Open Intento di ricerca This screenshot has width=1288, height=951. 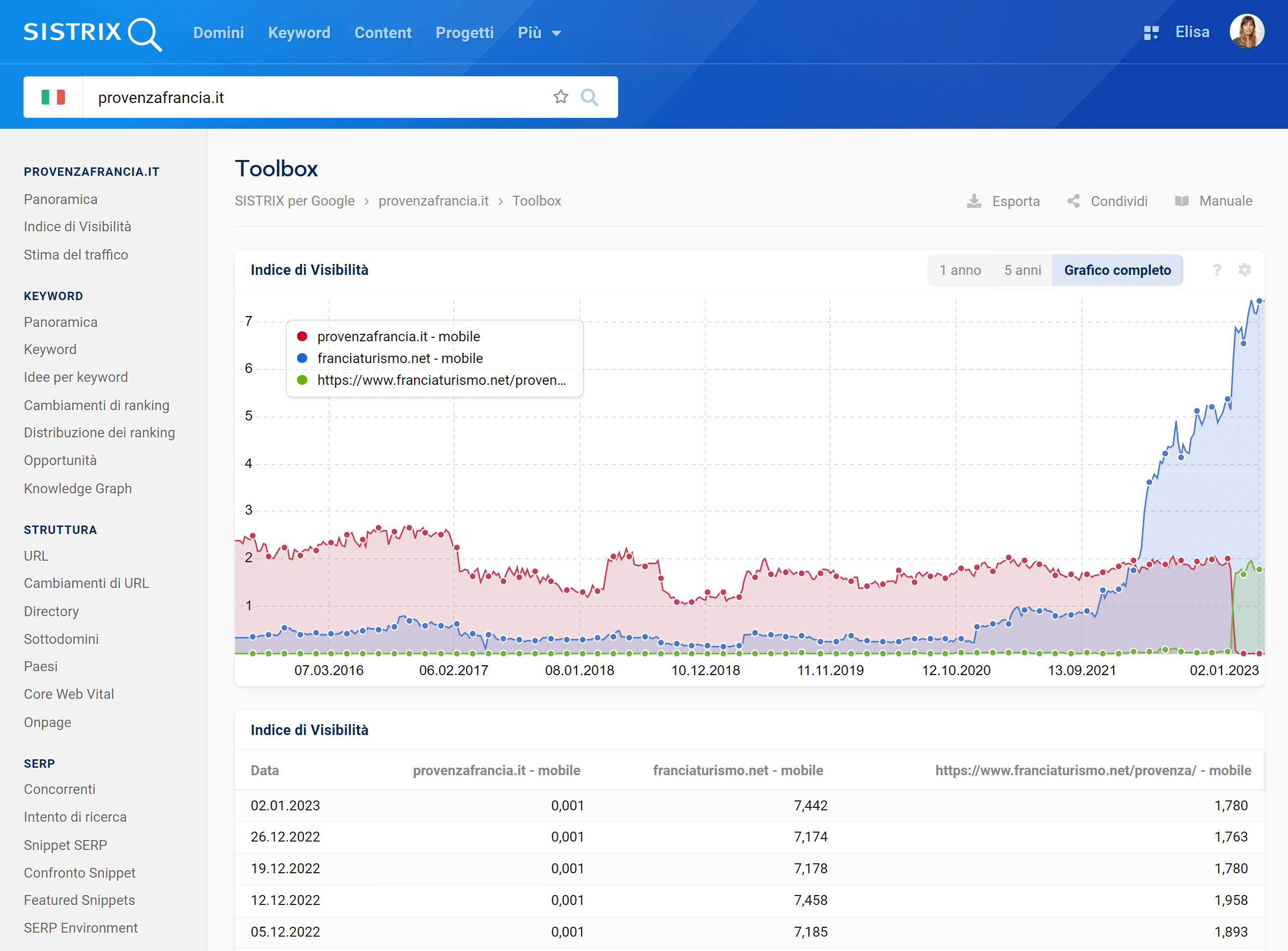[x=75, y=817]
